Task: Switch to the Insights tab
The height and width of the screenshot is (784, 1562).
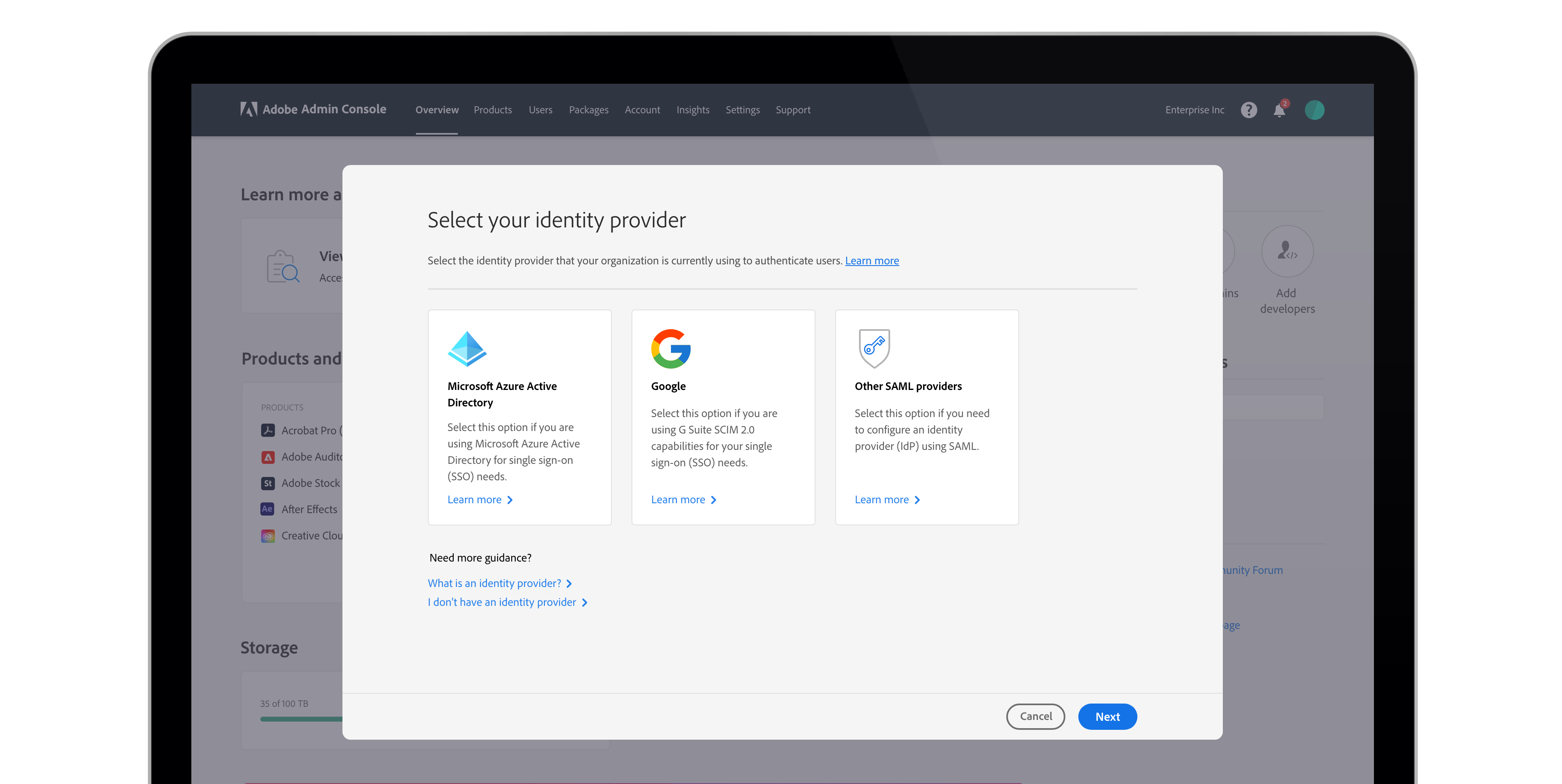Action: click(692, 110)
